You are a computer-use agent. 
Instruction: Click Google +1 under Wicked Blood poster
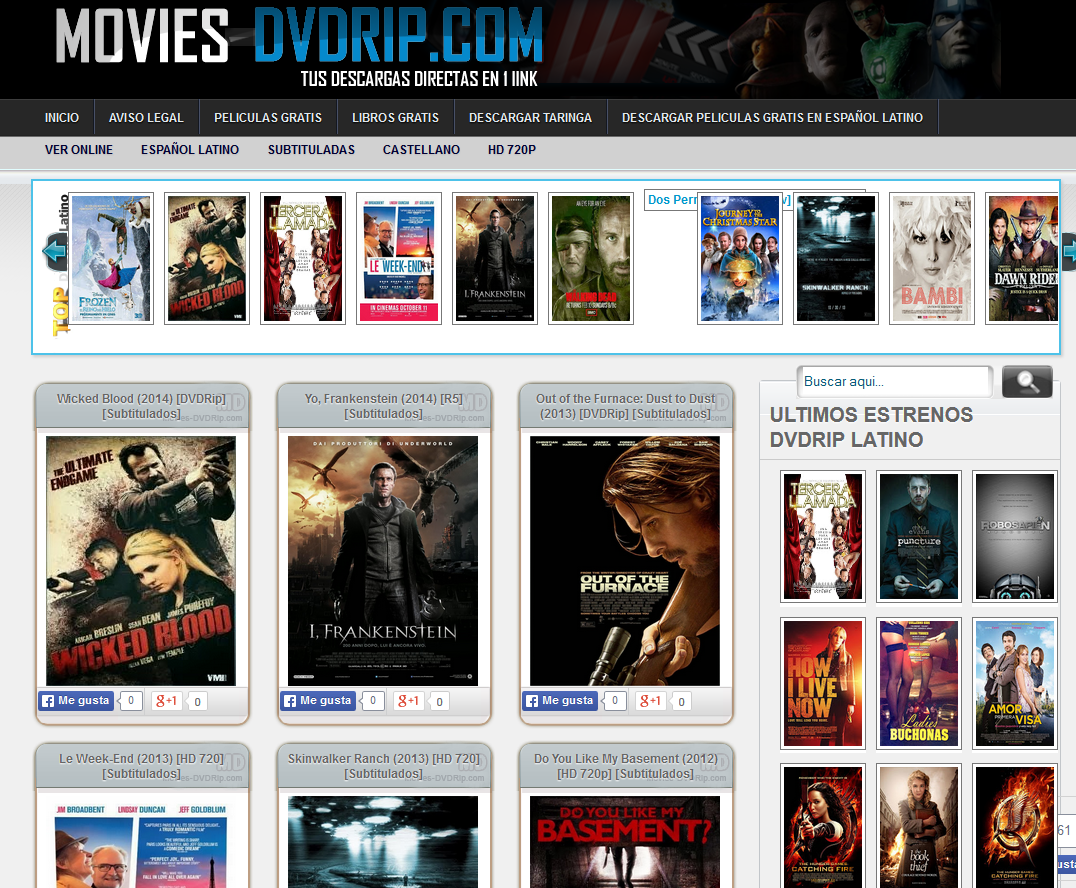[166, 701]
